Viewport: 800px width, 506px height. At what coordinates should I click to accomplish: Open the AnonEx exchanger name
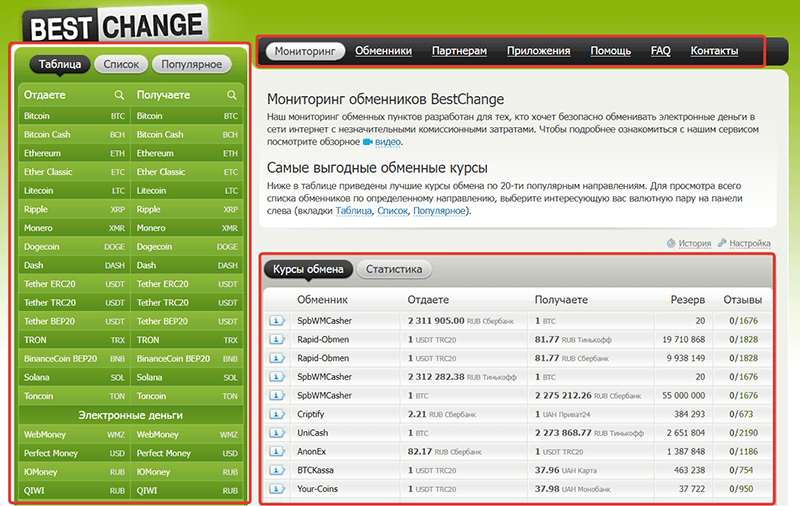(312, 451)
